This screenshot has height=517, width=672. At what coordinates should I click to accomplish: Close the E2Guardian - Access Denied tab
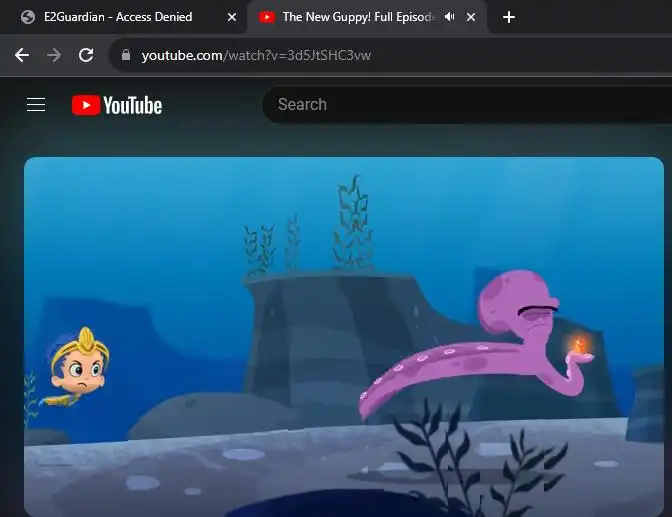232,17
